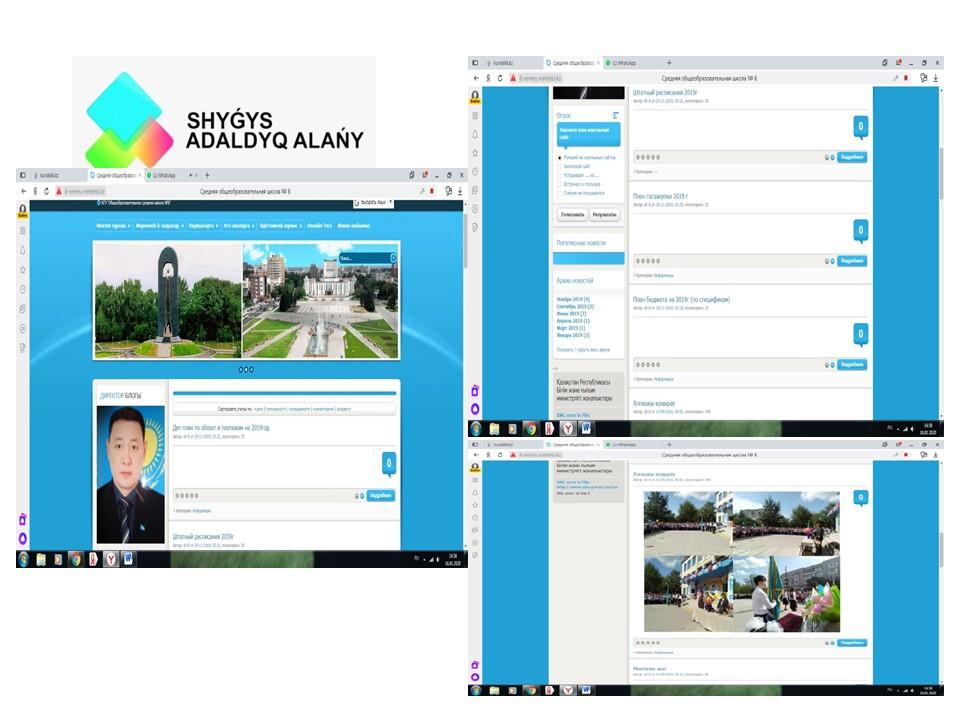Open the school ceremony photo collage

[742, 562]
